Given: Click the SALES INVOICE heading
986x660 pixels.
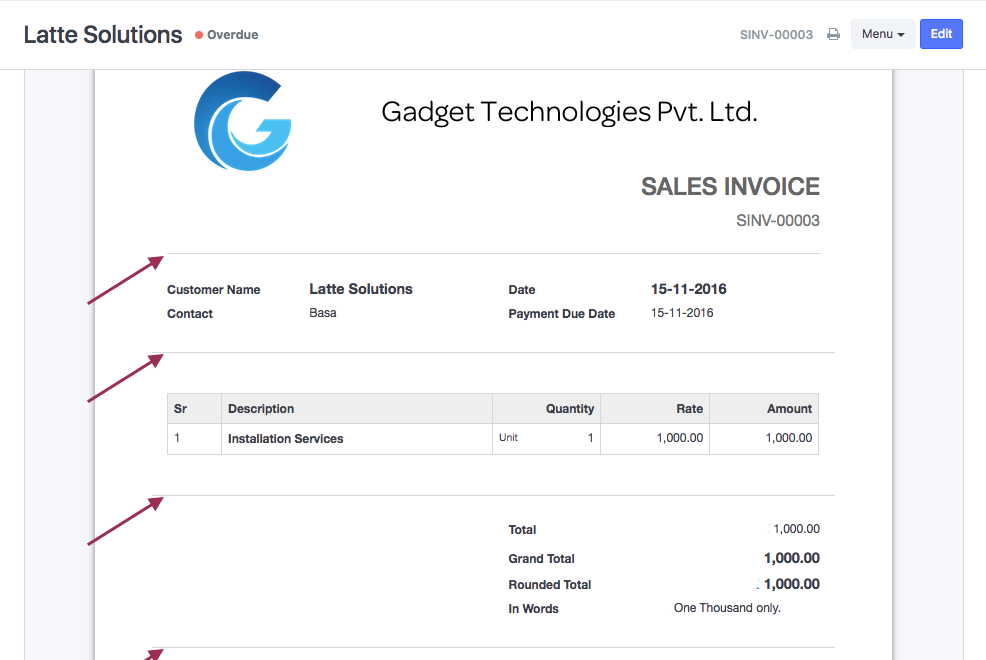Looking at the screenshot, I should [730, 186].
